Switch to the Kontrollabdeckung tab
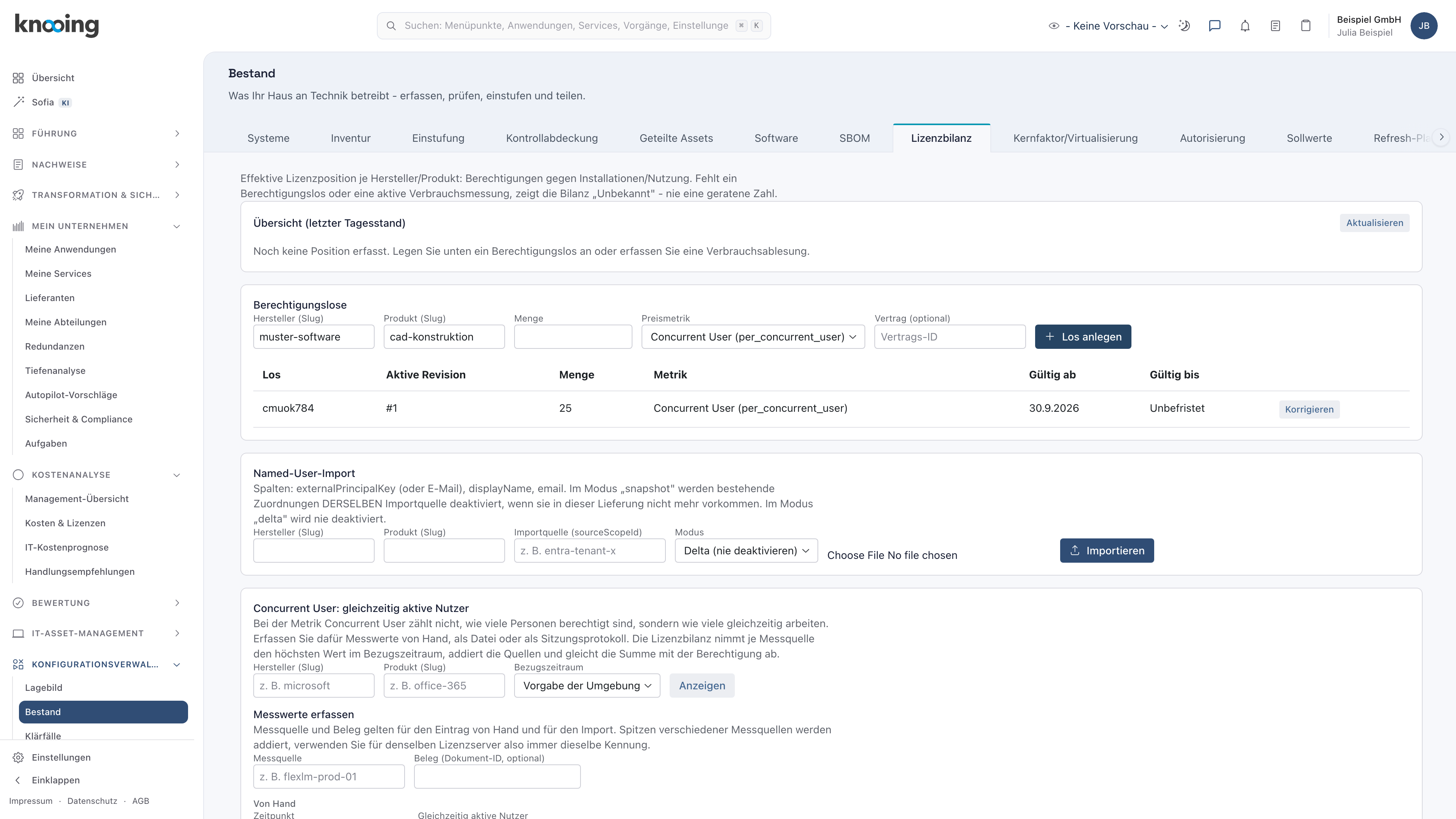The image size is (1456, 819). 552,138
